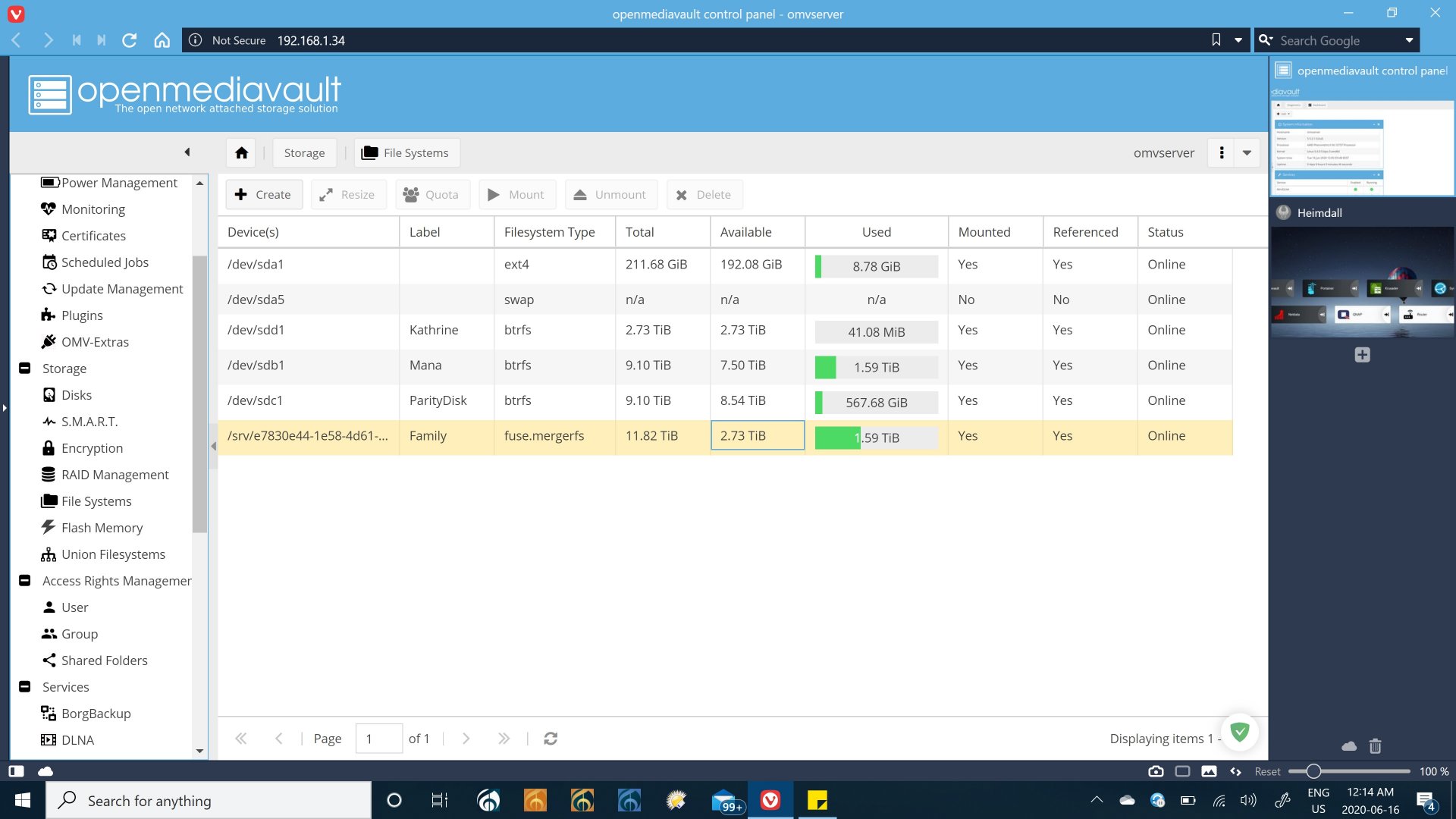Bookmark this page
The height and width of the screenshot is (819, 1456).
coord(1216,40)
